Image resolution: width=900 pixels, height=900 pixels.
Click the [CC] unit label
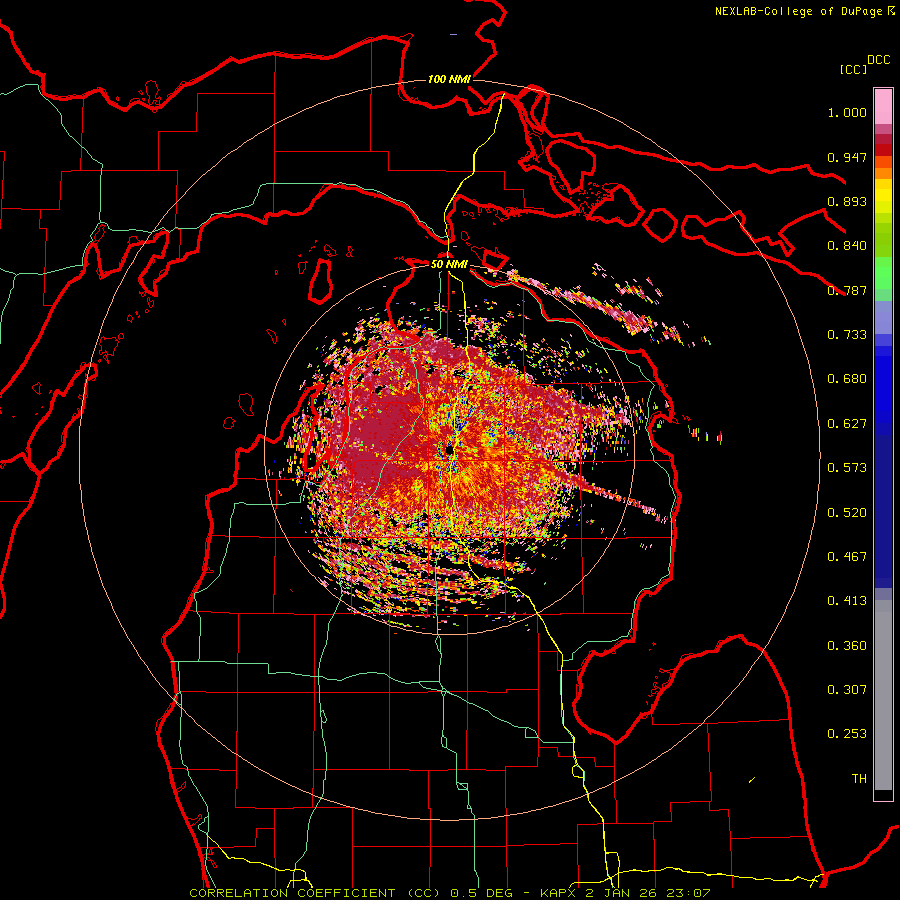click(853, 69)
